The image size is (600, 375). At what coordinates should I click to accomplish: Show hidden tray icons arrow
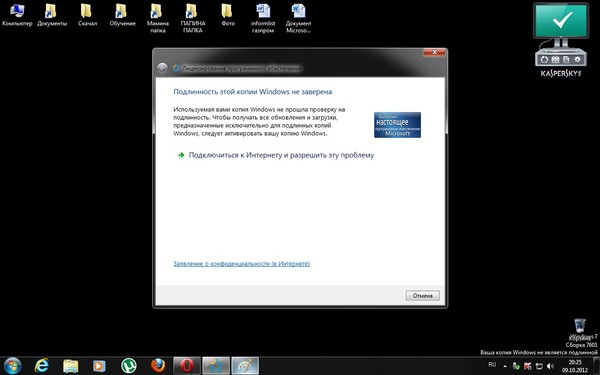[x=505, y=366]
